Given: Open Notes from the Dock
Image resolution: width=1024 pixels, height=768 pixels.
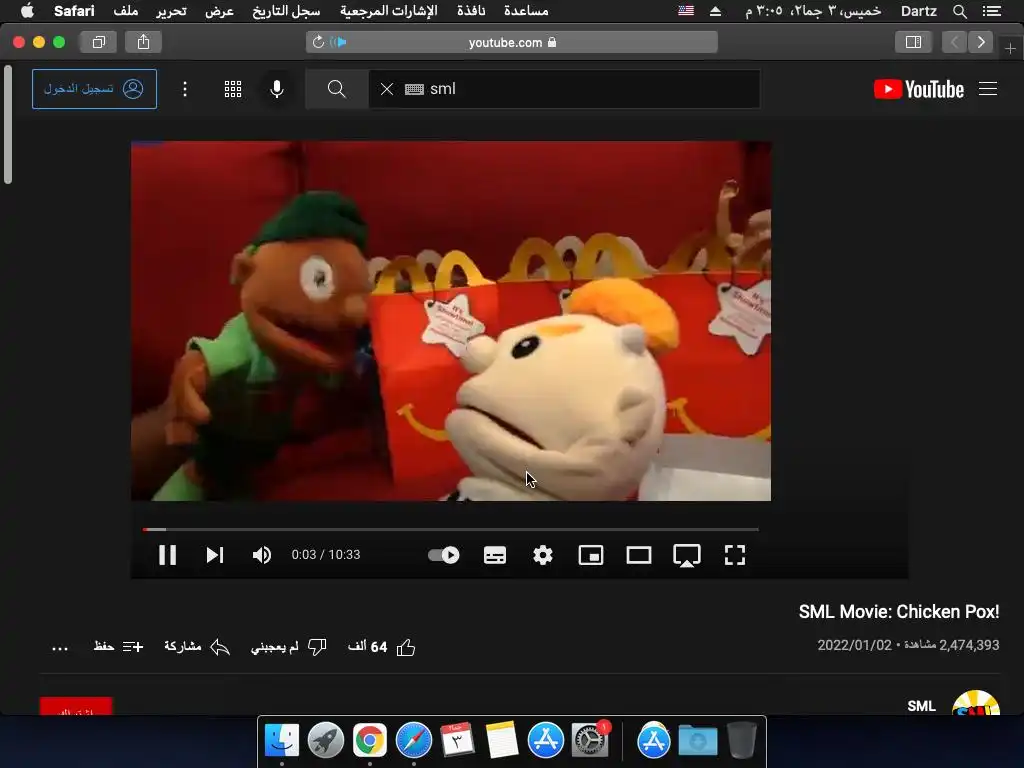Looking at the screenshot, I should (502, 740).
